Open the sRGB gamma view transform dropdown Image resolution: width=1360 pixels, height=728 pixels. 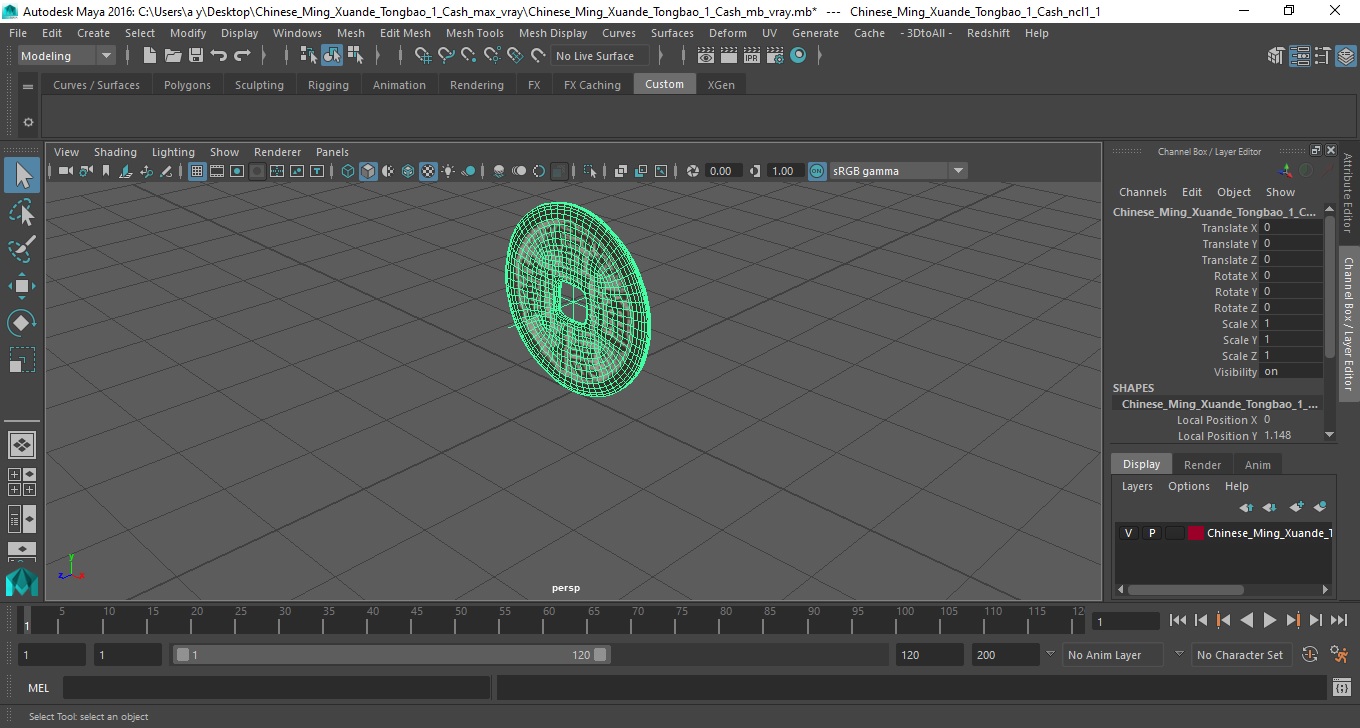point(898,171)
